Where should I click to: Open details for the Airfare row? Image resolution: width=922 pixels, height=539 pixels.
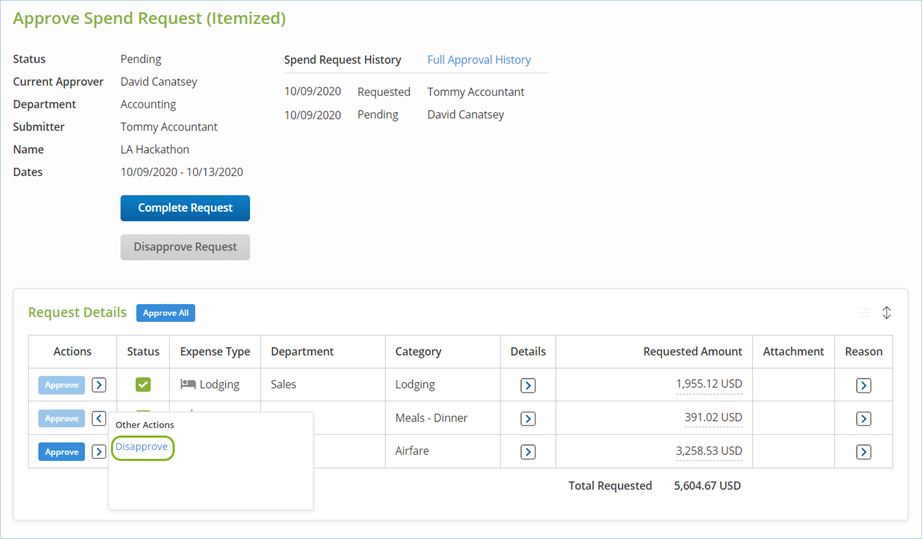[x=528, y=452]
